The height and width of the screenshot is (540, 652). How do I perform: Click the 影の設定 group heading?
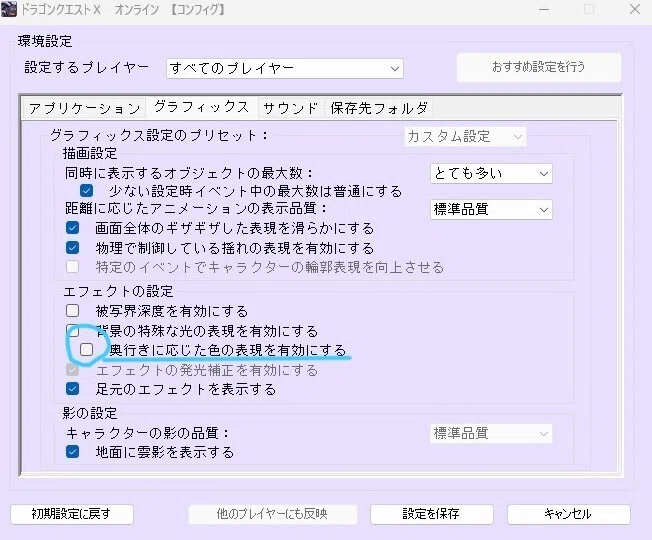tap(90, 413)
